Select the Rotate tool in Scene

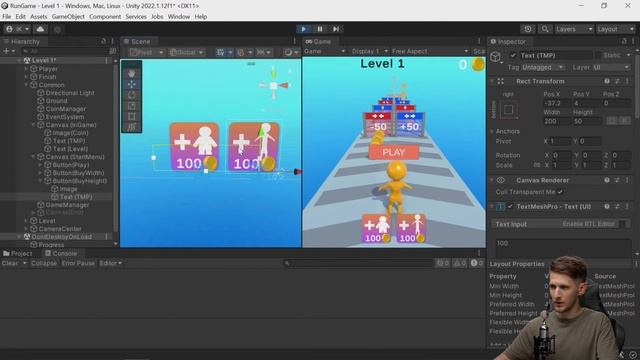pyautogui.click(x=131, y=95)
